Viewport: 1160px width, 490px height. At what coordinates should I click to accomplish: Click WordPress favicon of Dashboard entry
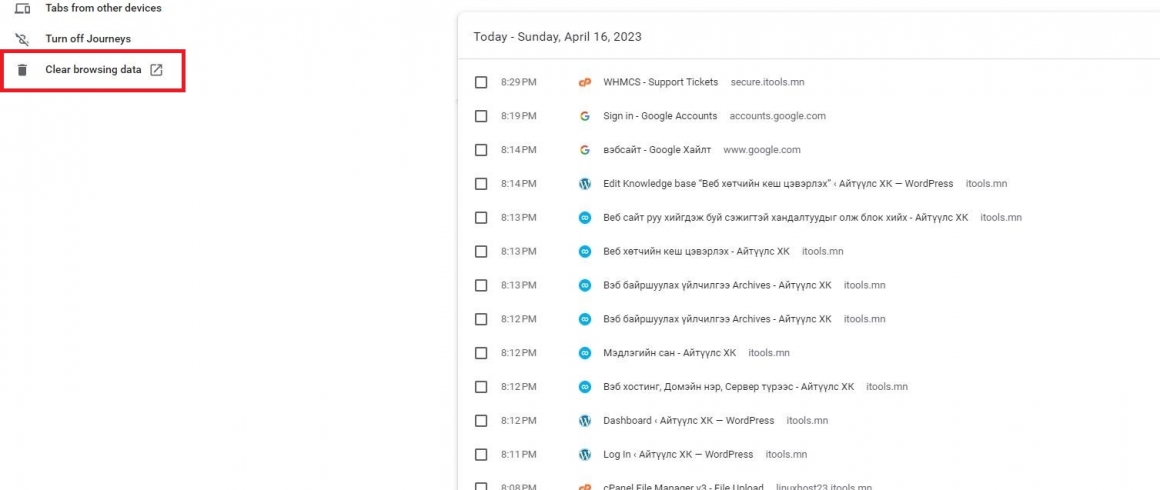tap(584, 420)
